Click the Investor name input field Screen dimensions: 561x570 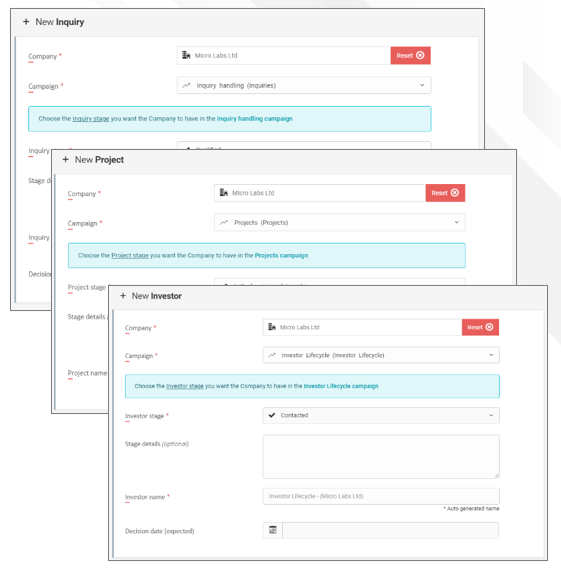(x=381, y=496)
